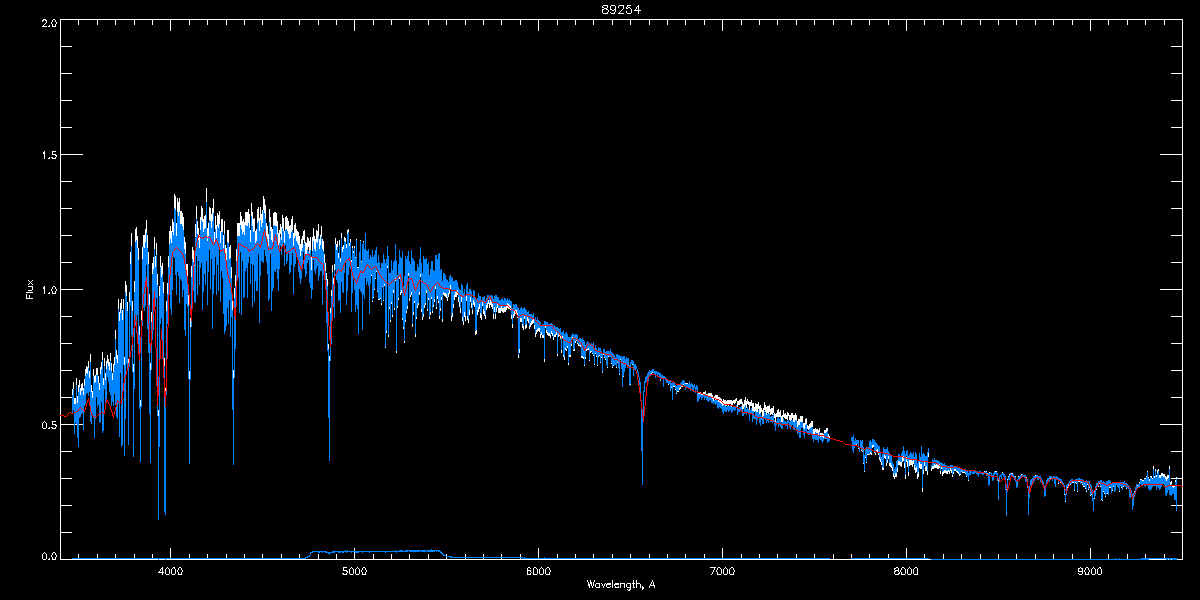1200x600 pixels.
Task: Click the 9000 x-axis tick label
Action: coord(1090,571)
